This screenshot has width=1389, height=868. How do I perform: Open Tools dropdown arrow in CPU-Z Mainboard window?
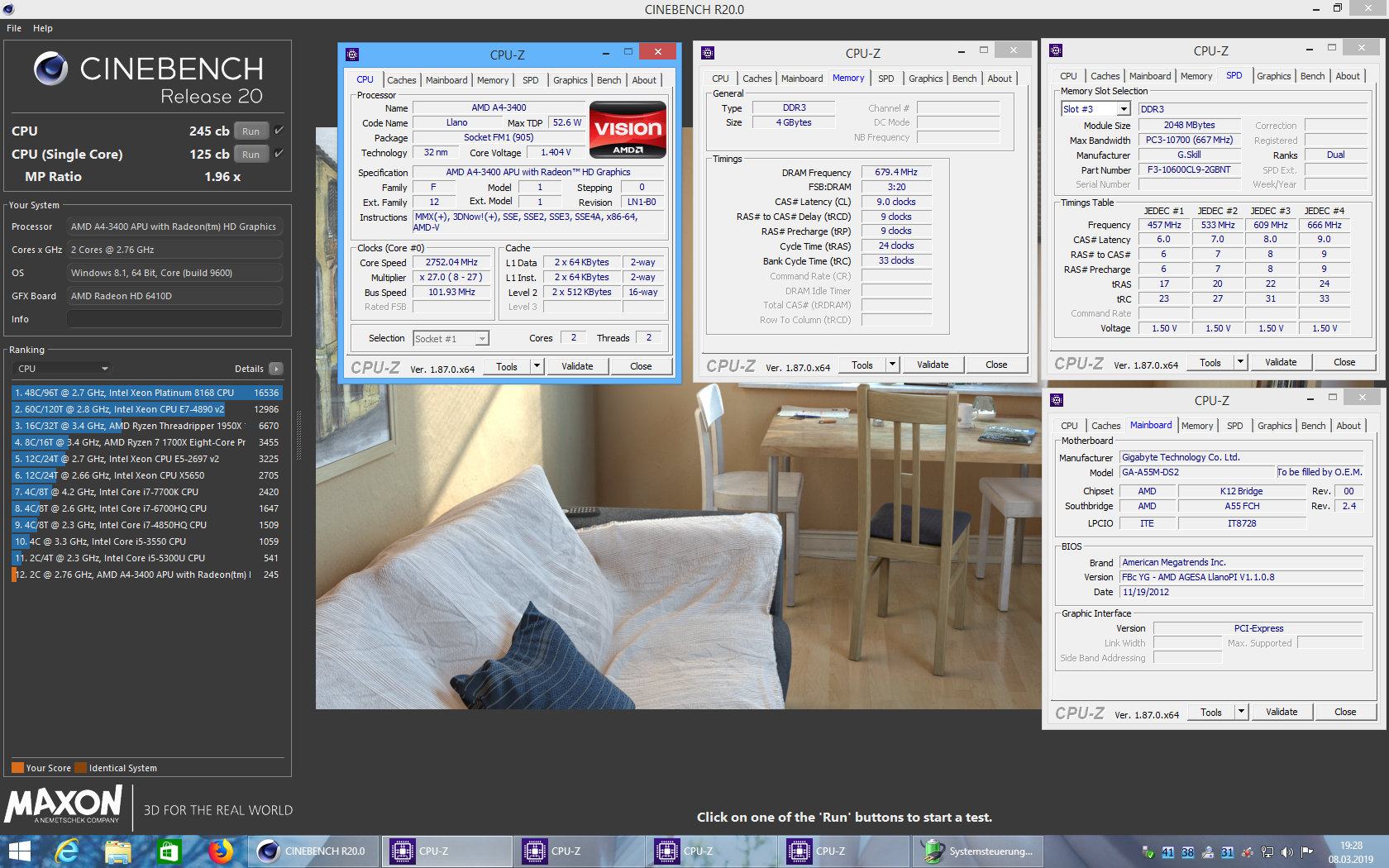[1241, 712]
